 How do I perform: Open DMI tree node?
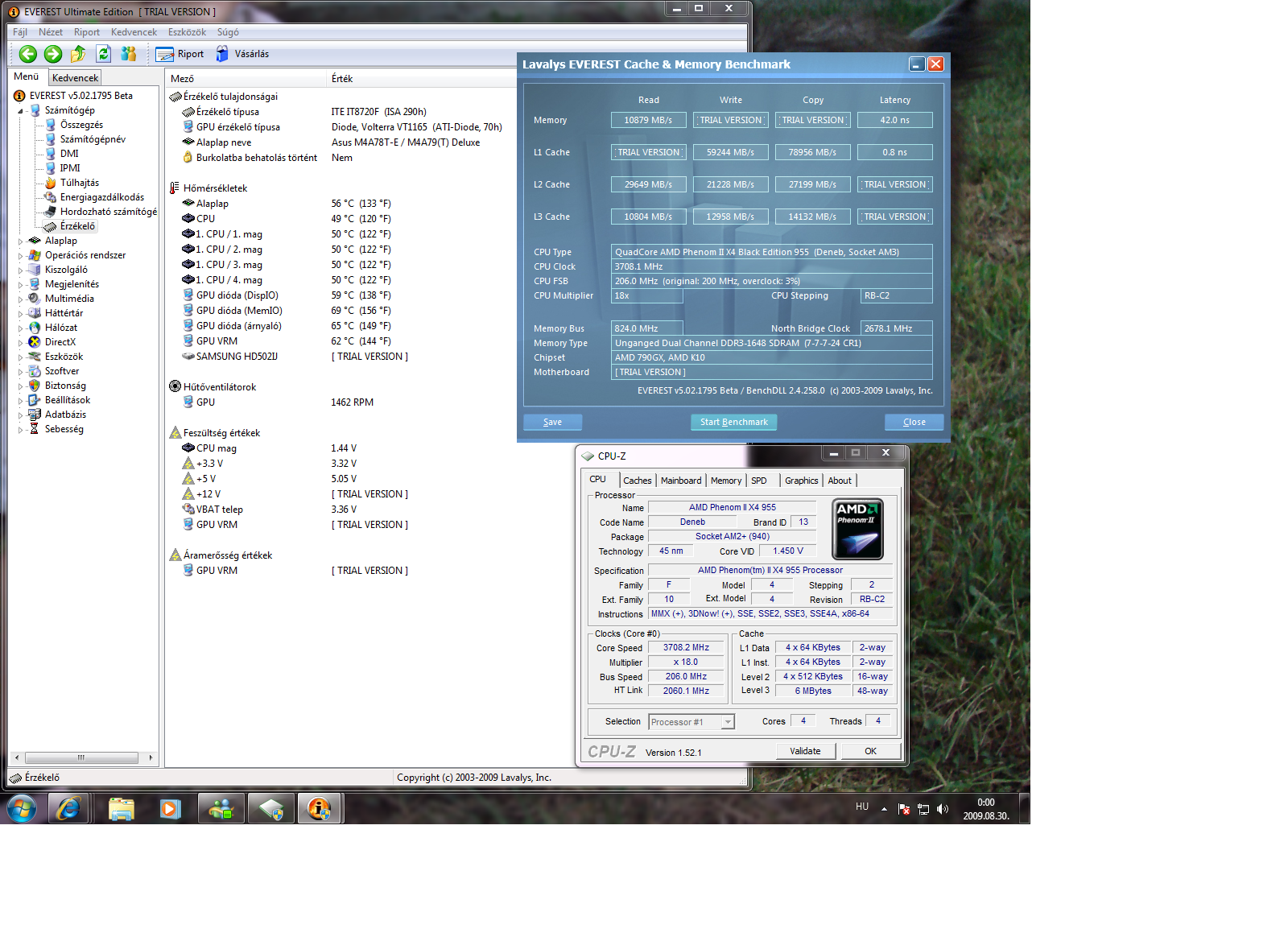69,154
